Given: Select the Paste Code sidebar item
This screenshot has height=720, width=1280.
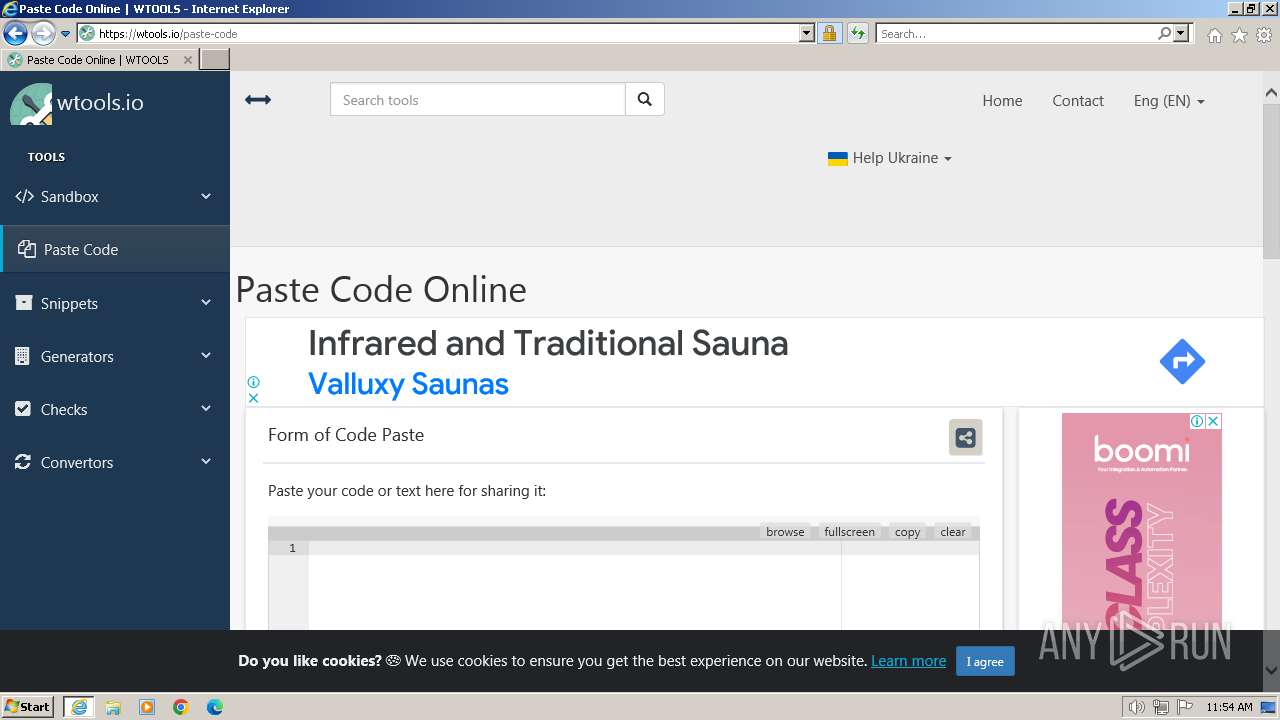Looking at the screenshot, I should click(x=115, y=249).
